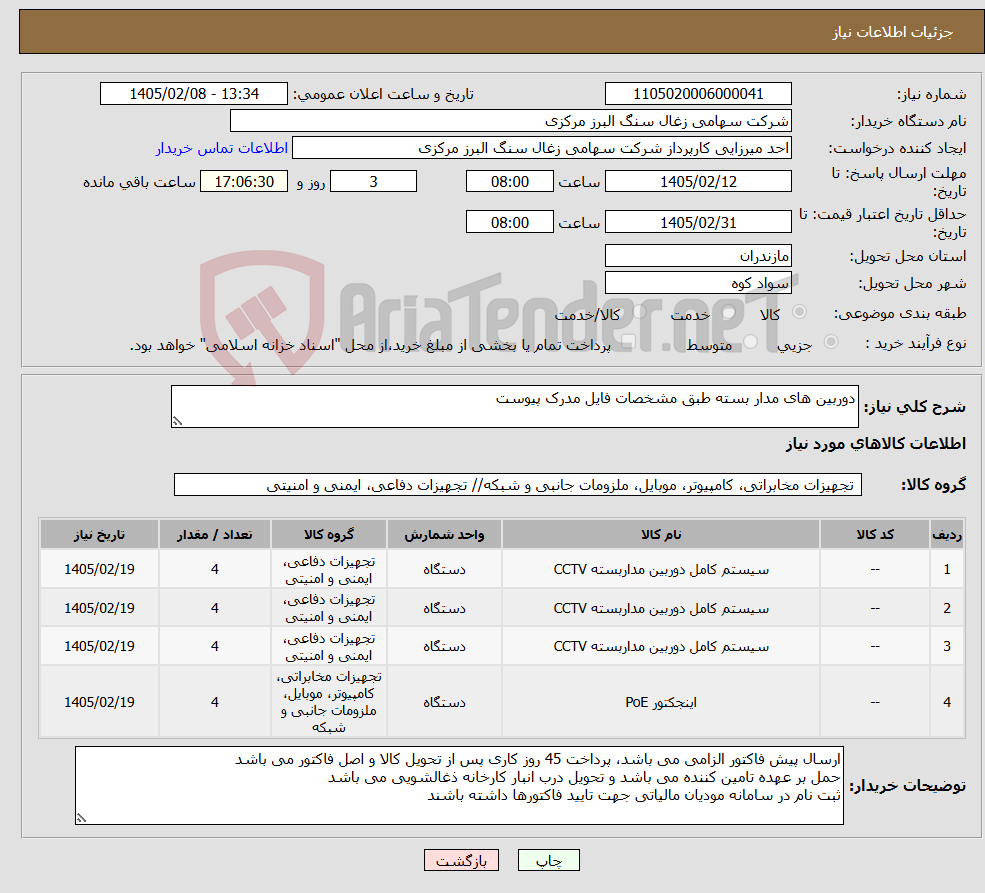This screenshot has width=985, height=893.
Task: Click the remaining days field showing 3
Action: [373, 181]
